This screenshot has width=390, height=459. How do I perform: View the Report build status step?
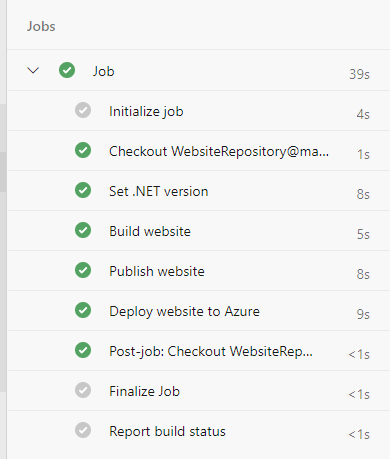click(198, 431)
